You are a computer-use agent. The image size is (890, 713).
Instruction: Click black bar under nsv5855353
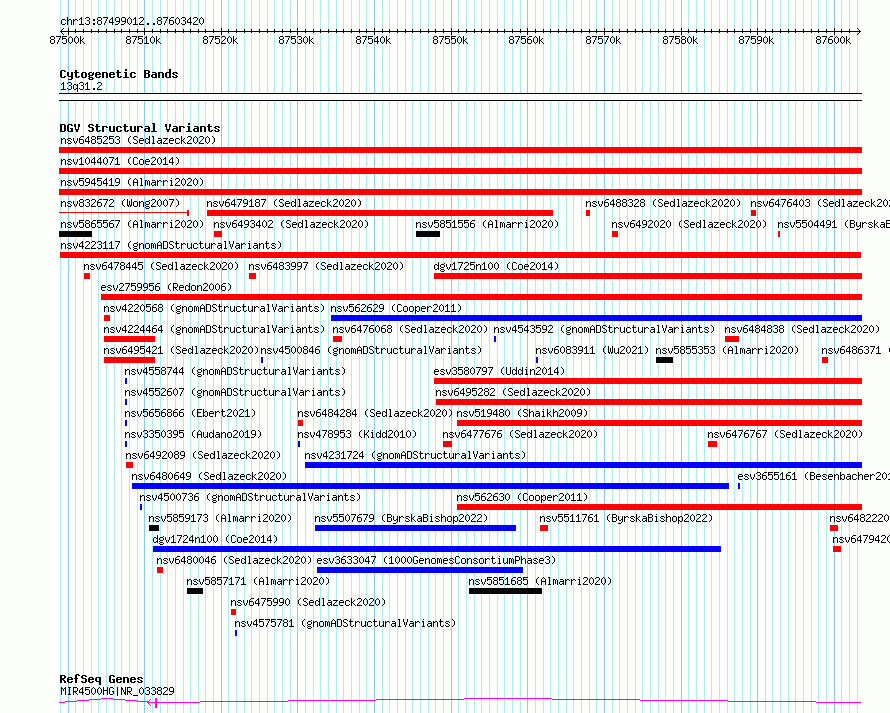(665, 360)
